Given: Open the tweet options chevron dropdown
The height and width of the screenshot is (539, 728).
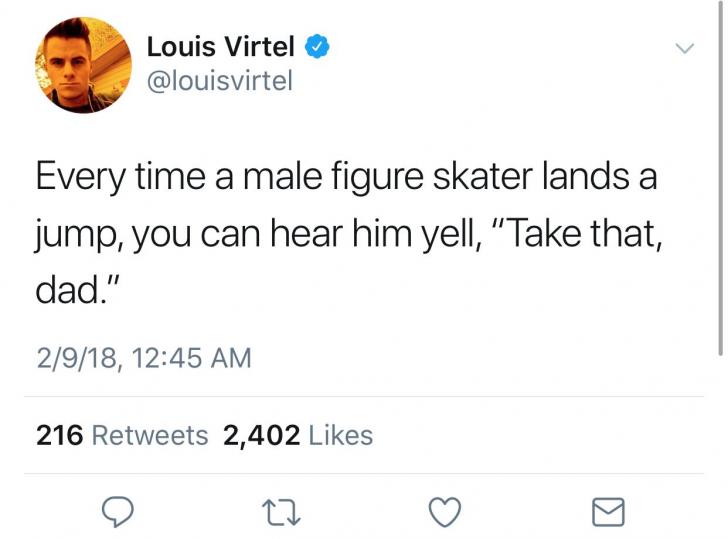Looking at the screenshot, I should click(x=684, y=48).
